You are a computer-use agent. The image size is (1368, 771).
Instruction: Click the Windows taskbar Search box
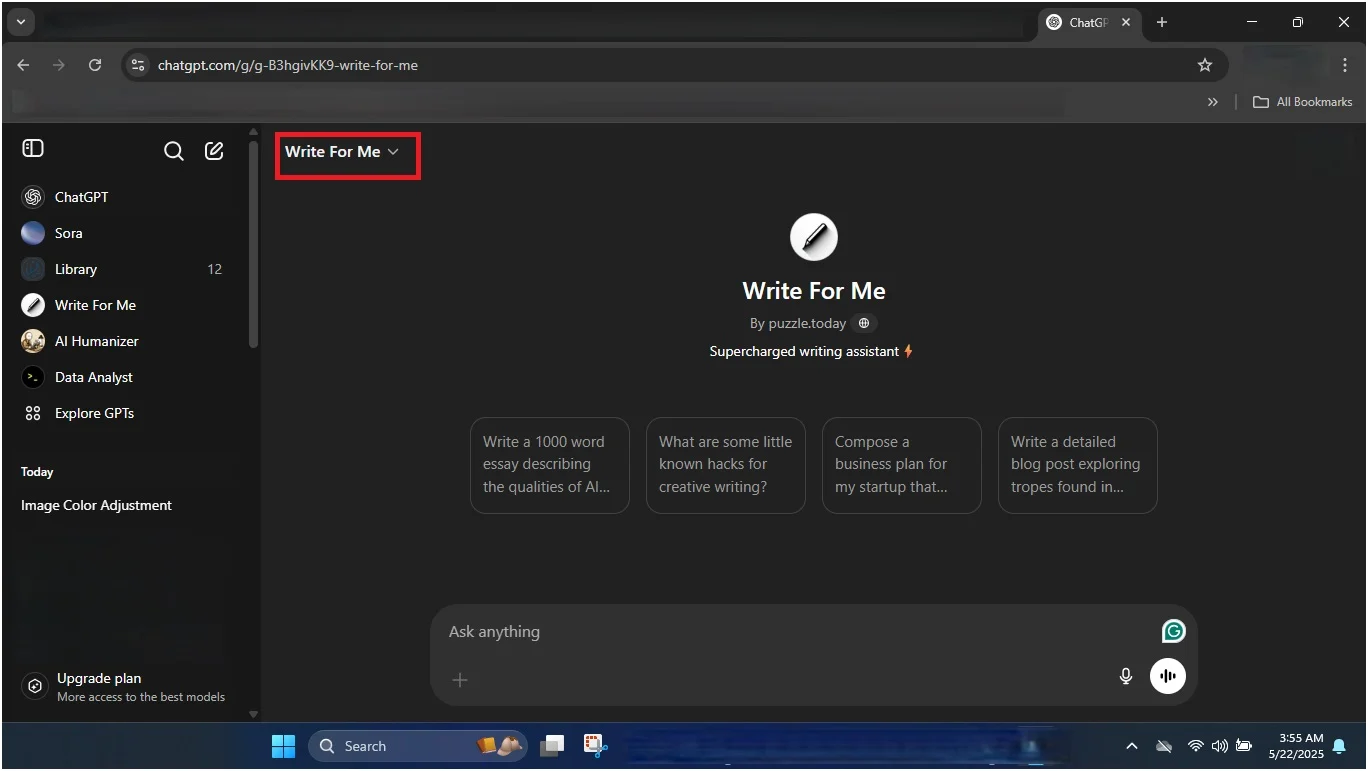tap(418, 746)
